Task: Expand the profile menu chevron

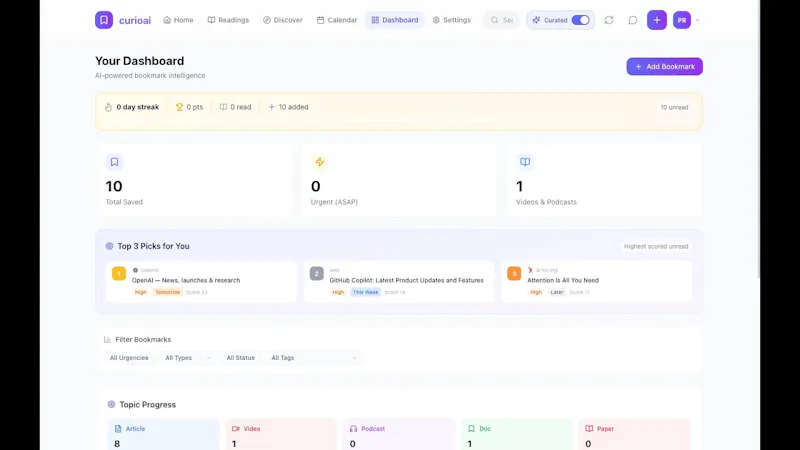Action: click(697, 20)
